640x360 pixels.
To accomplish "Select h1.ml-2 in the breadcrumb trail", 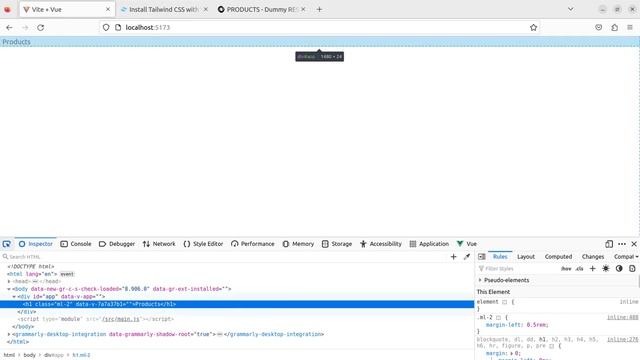I will click(81, 355).
